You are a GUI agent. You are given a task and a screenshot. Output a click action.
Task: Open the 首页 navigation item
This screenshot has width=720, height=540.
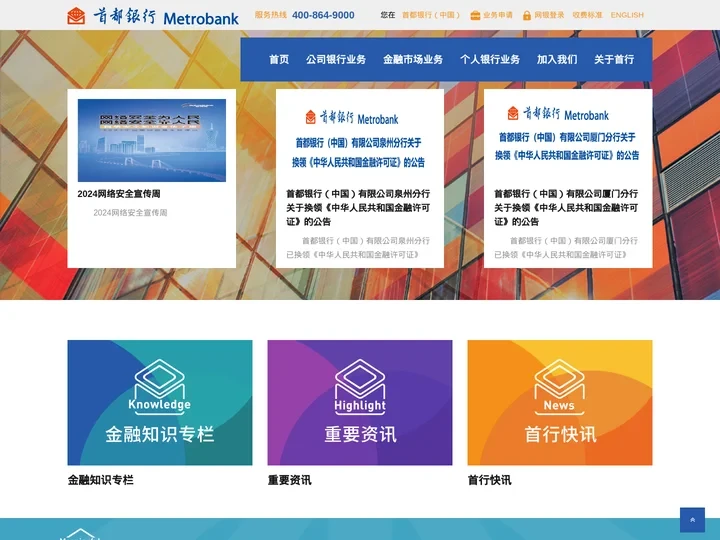pos(279,59)
